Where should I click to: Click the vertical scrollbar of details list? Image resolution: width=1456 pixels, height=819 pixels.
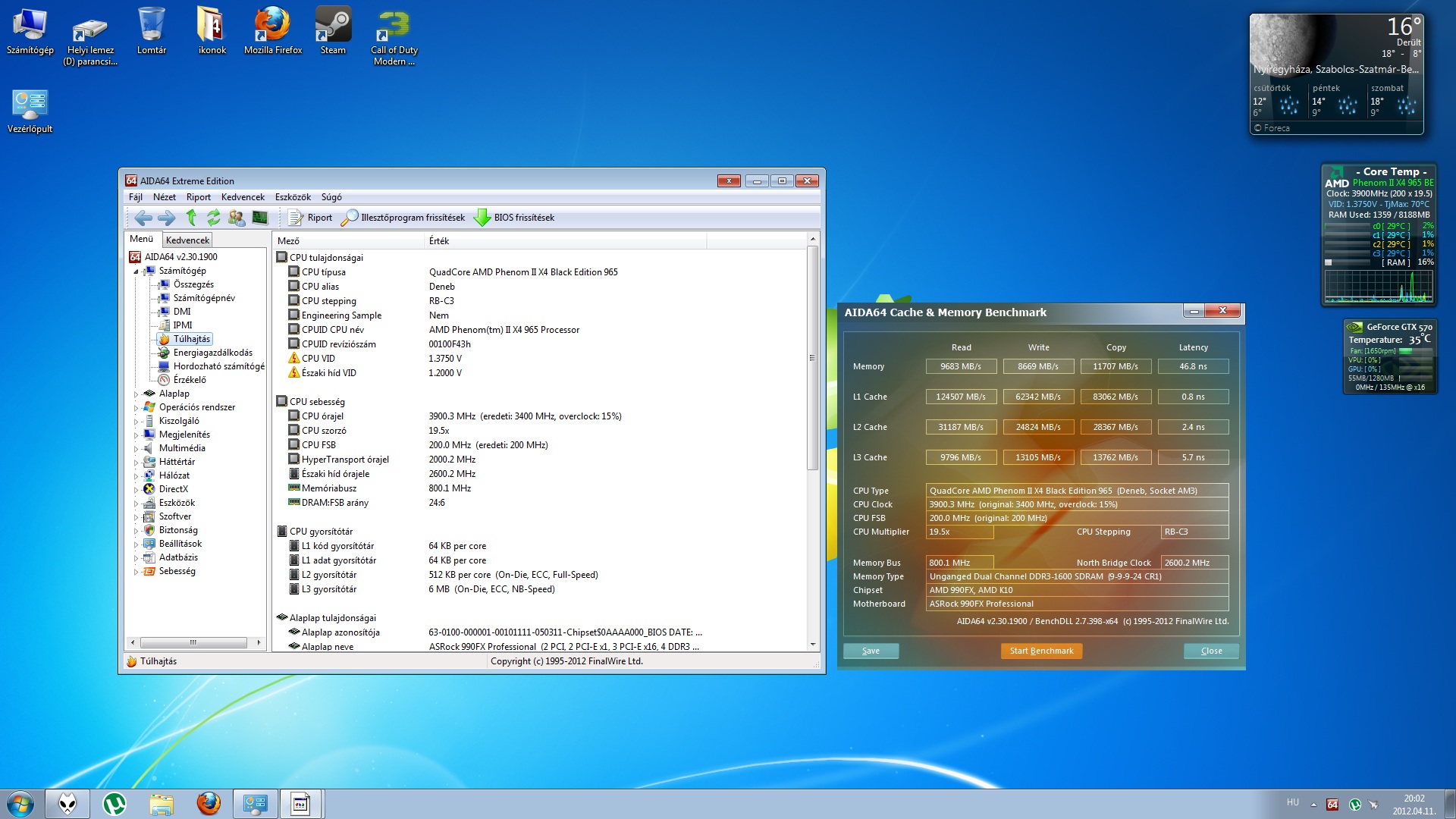coord(813,356)
